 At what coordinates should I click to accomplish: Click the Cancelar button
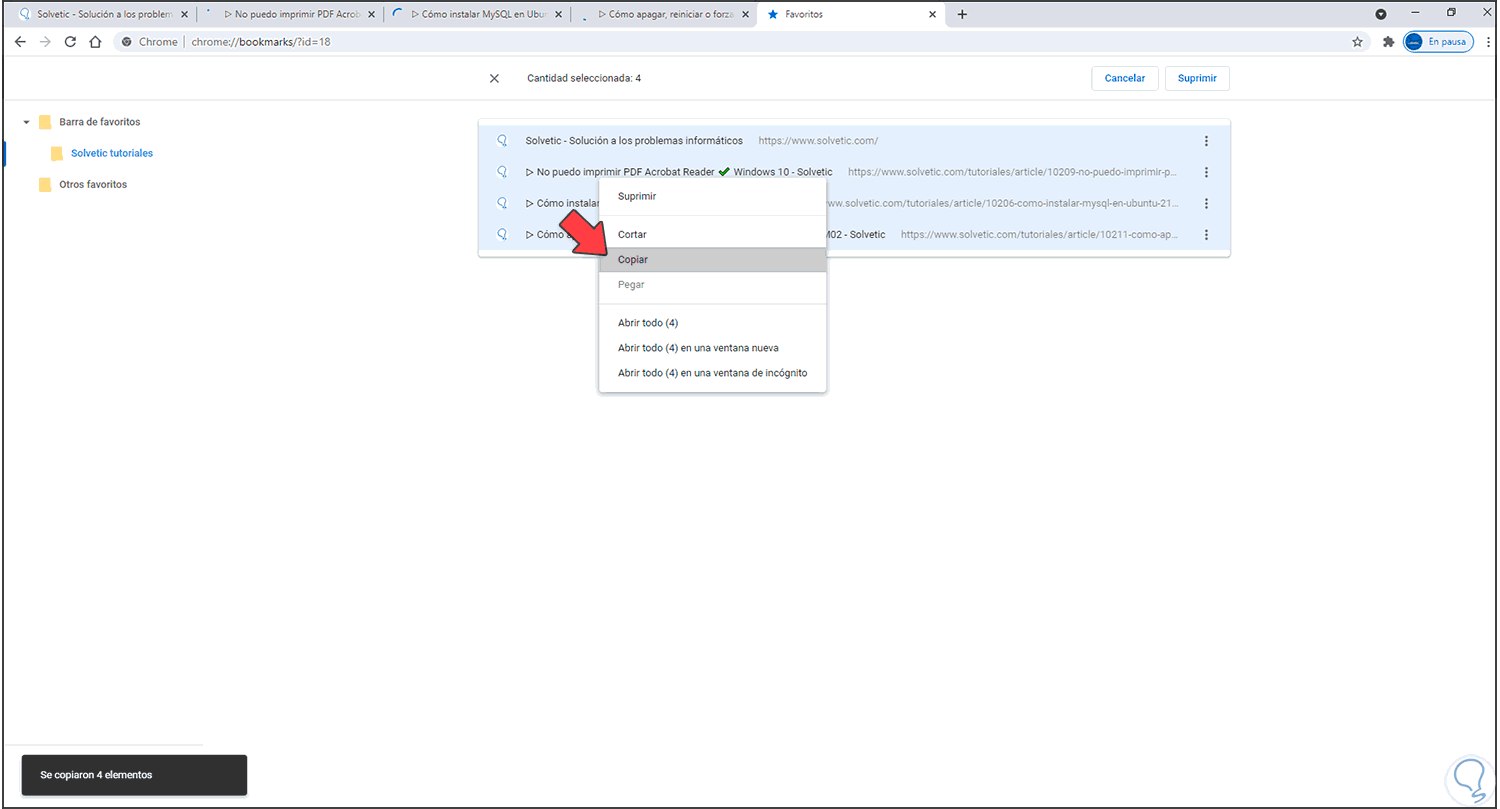tap(1125, 78)
